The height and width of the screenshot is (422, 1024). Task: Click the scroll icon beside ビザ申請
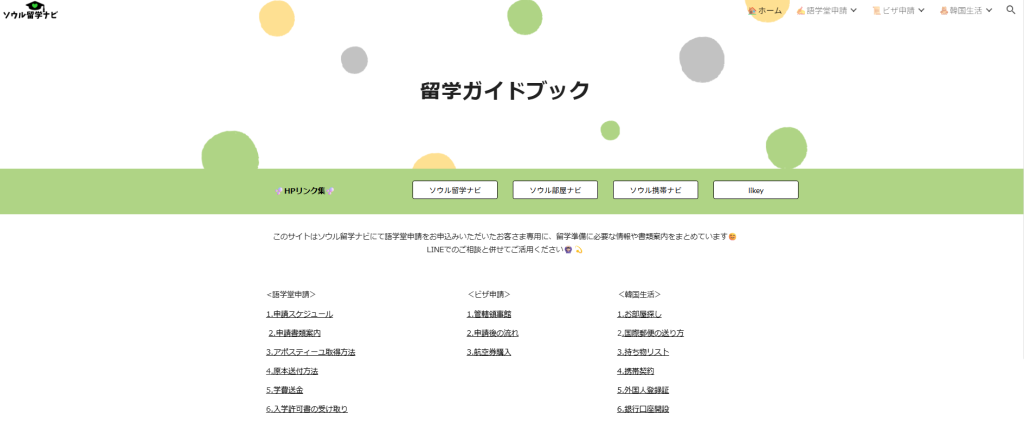[x=876, y=10]
